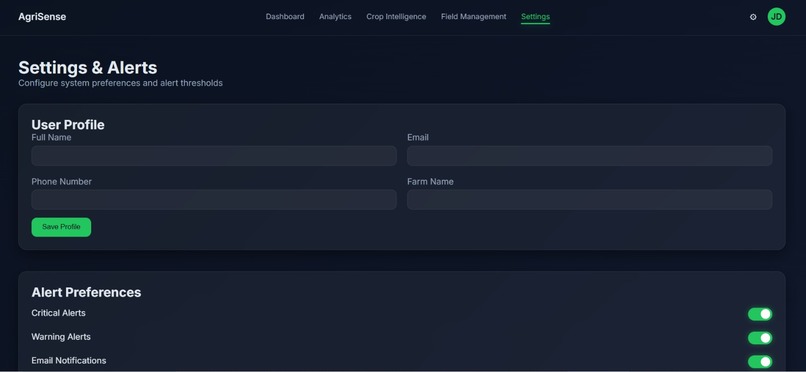Click the Settings & Alerts heading
The width and height of the screenshot is (806, 372).
pos(88,68)
